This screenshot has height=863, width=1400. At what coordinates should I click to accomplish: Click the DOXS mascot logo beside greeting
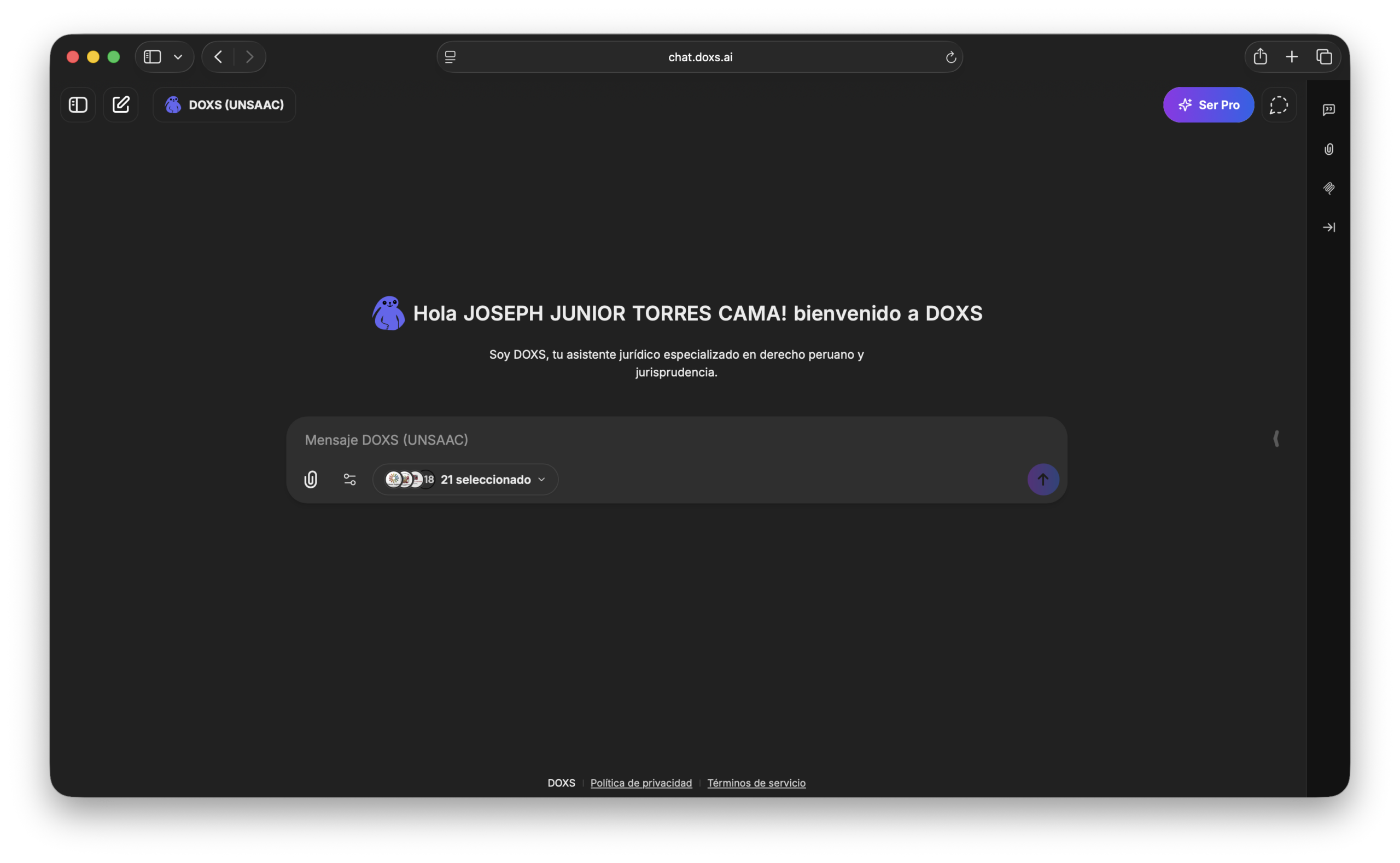click(389, 313)
